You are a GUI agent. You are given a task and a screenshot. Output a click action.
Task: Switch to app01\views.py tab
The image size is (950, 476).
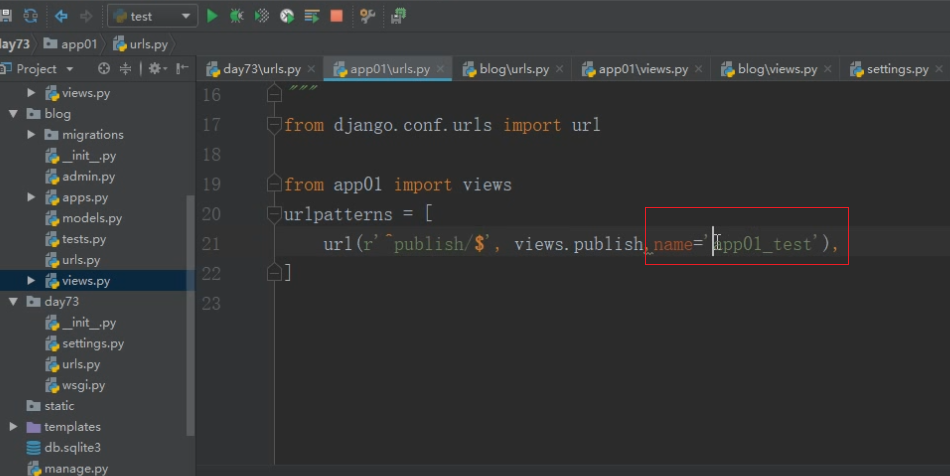pos(636,69)
